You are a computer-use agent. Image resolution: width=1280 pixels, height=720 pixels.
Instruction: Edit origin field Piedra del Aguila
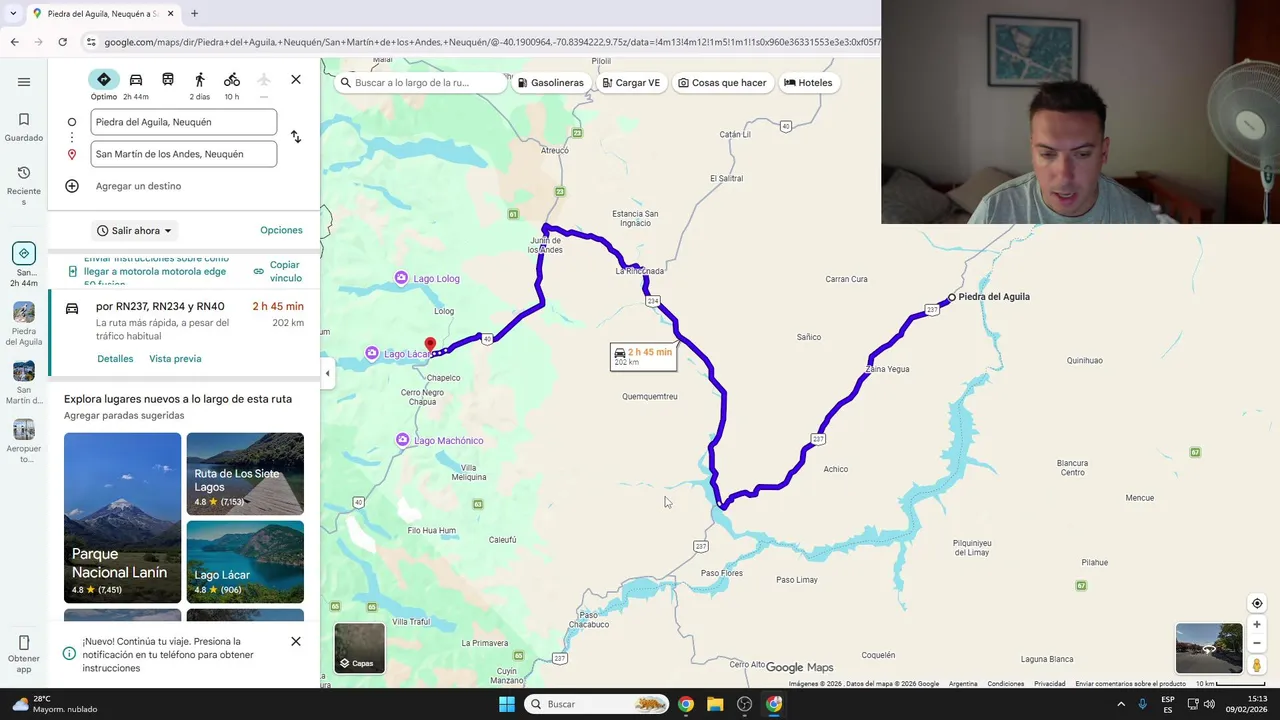point(184,122)
